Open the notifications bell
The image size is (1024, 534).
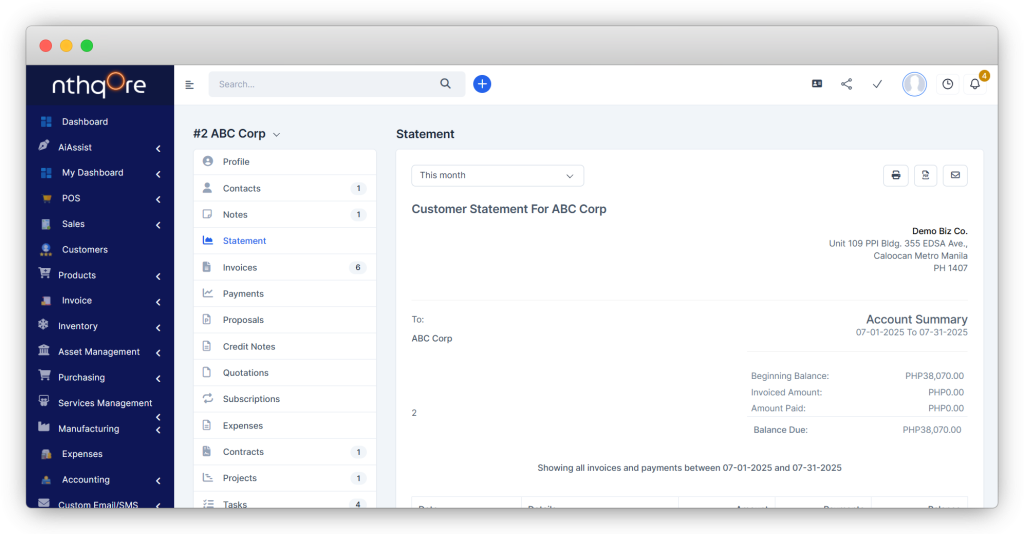(x=975, y=84)
